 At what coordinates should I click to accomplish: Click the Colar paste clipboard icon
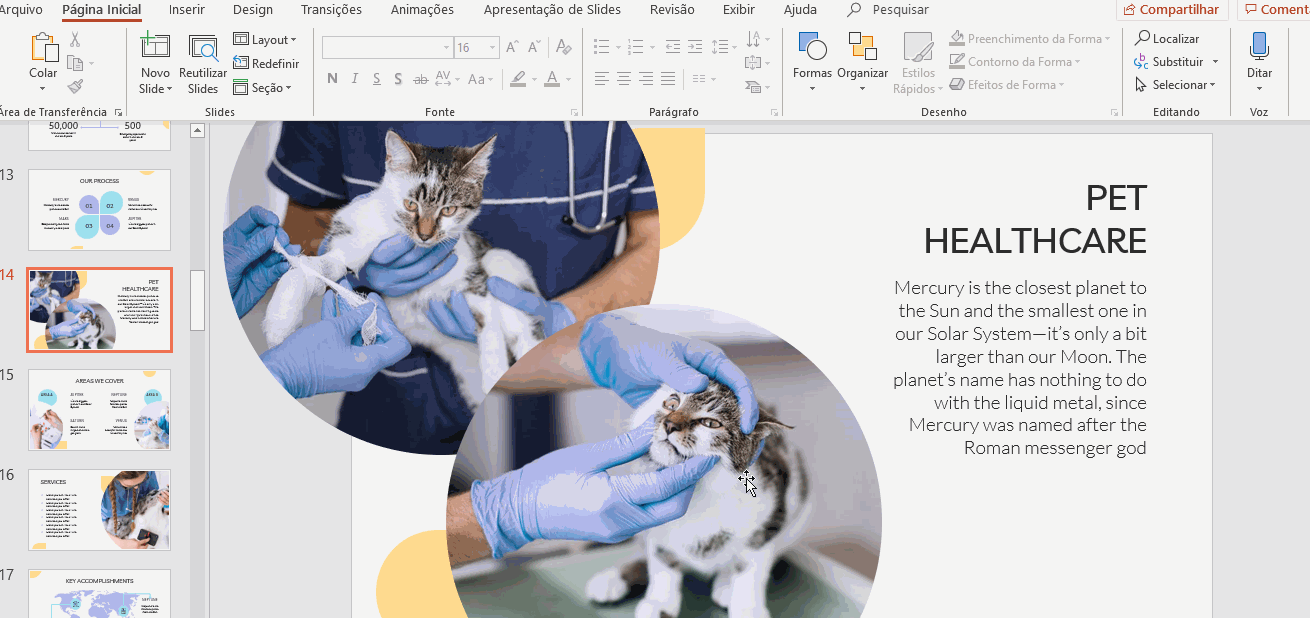44,47
